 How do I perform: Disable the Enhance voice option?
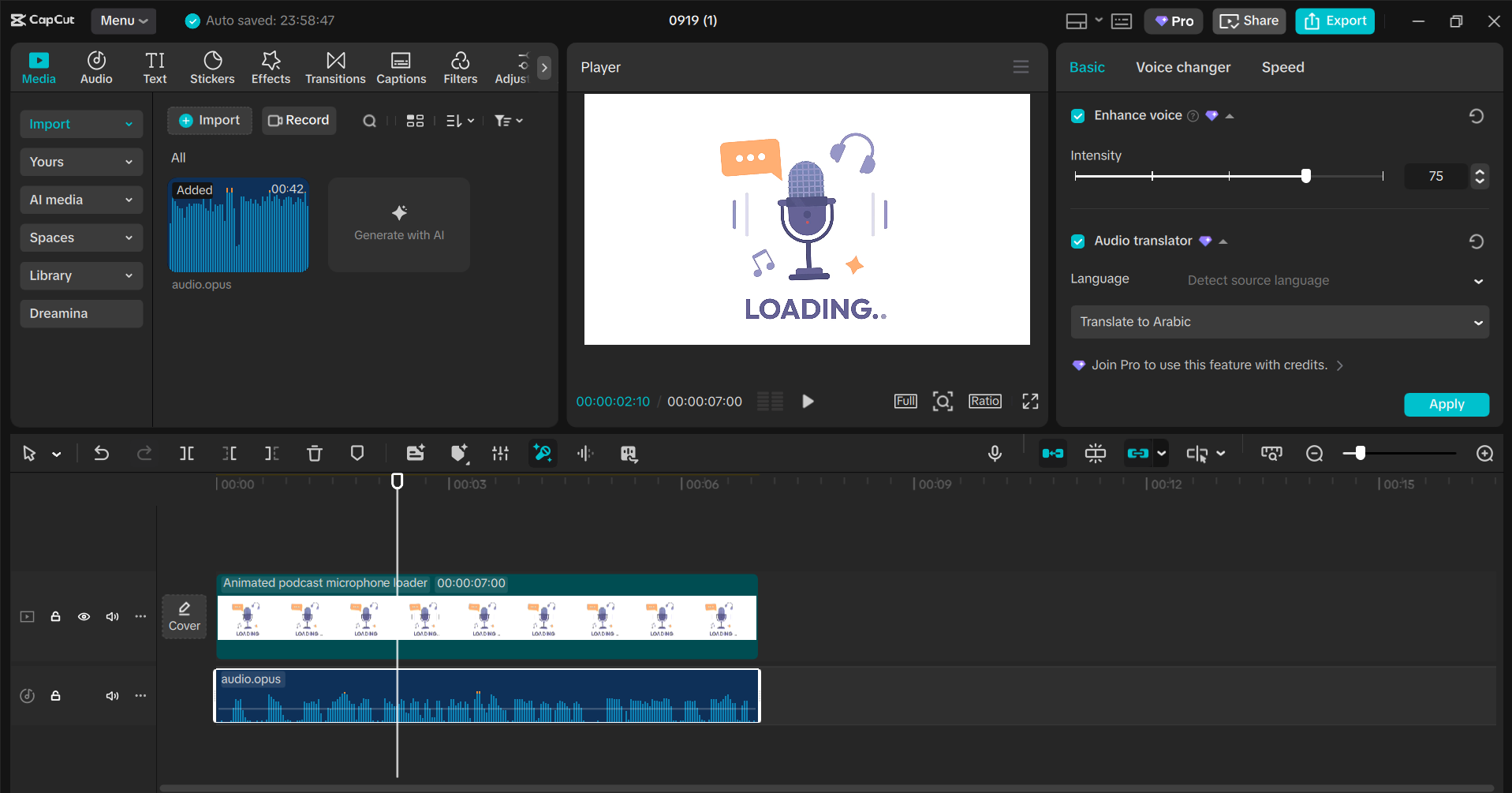(1077, 115)
